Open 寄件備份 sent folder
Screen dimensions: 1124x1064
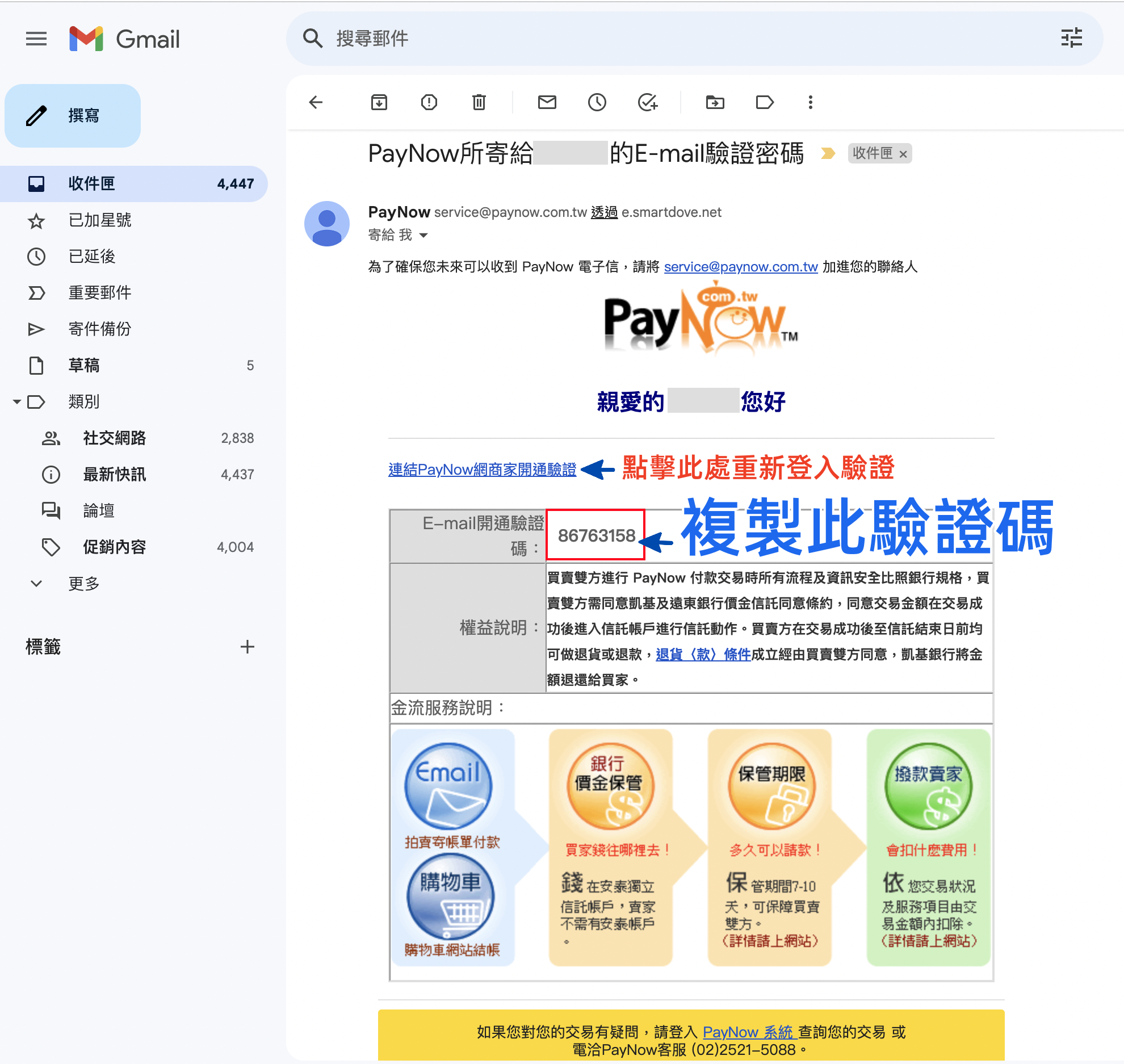134,329
